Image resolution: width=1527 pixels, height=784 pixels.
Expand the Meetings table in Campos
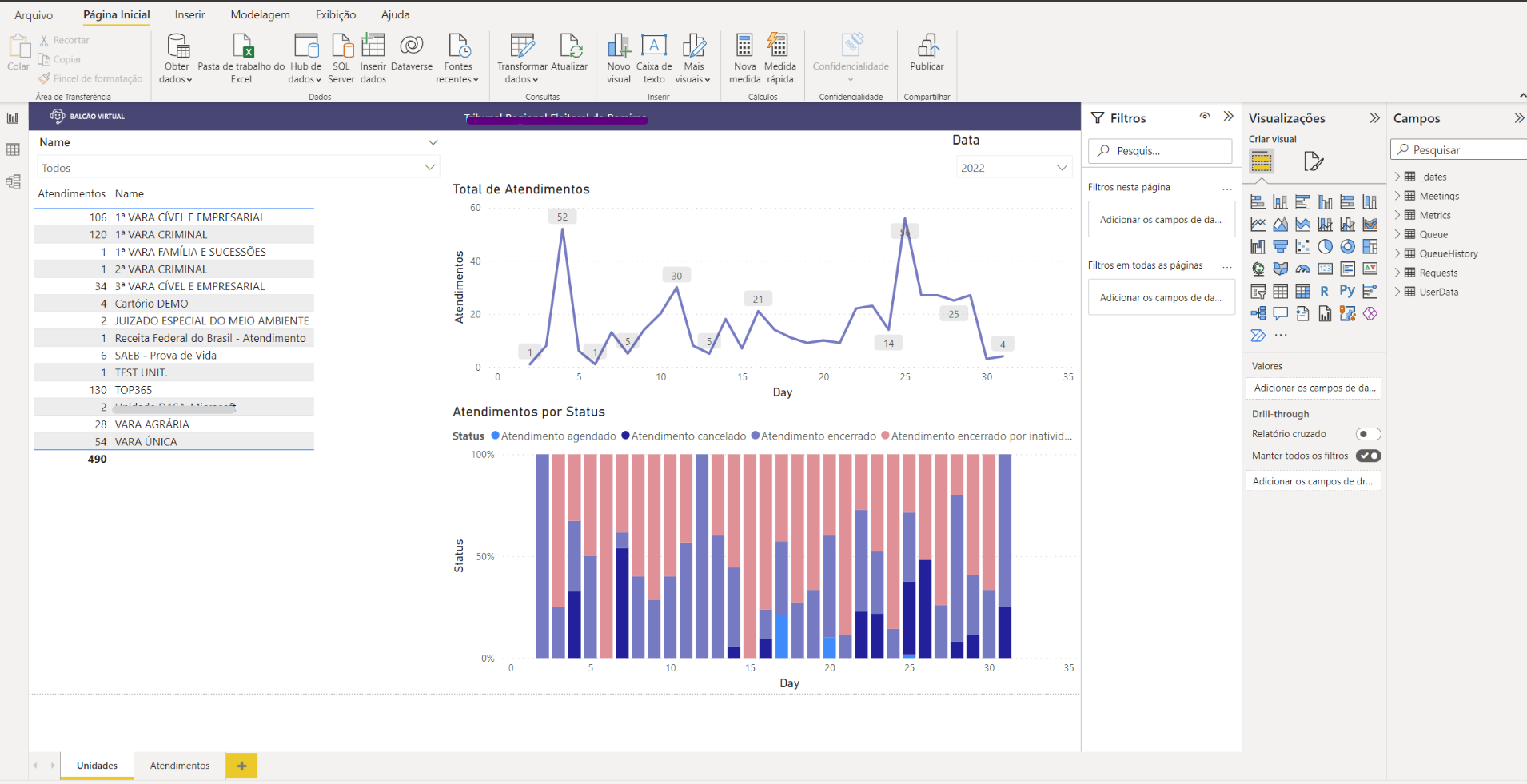coord(1397,195)
